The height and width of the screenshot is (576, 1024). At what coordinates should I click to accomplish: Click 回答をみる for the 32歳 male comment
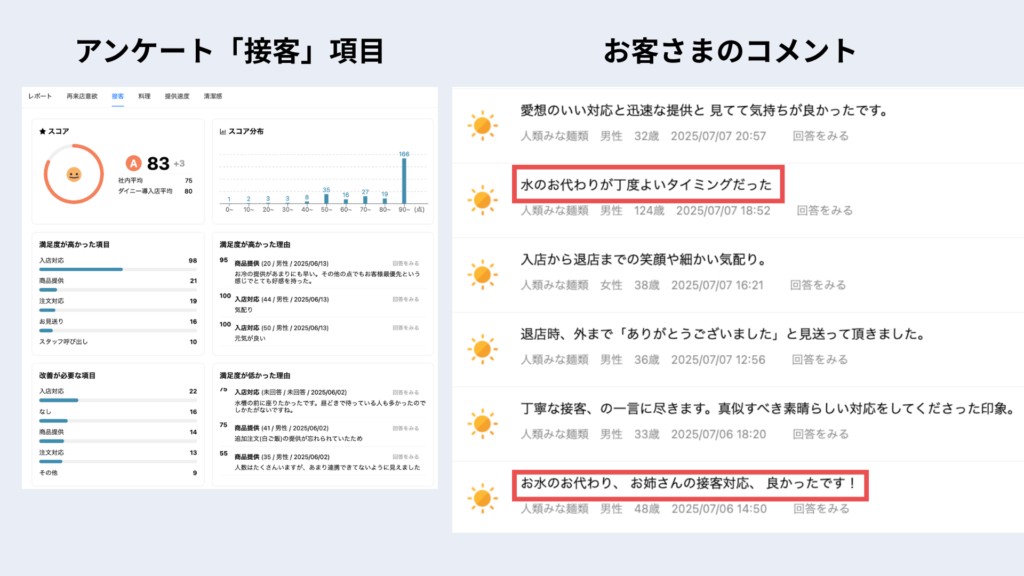[x=823, y=135]
